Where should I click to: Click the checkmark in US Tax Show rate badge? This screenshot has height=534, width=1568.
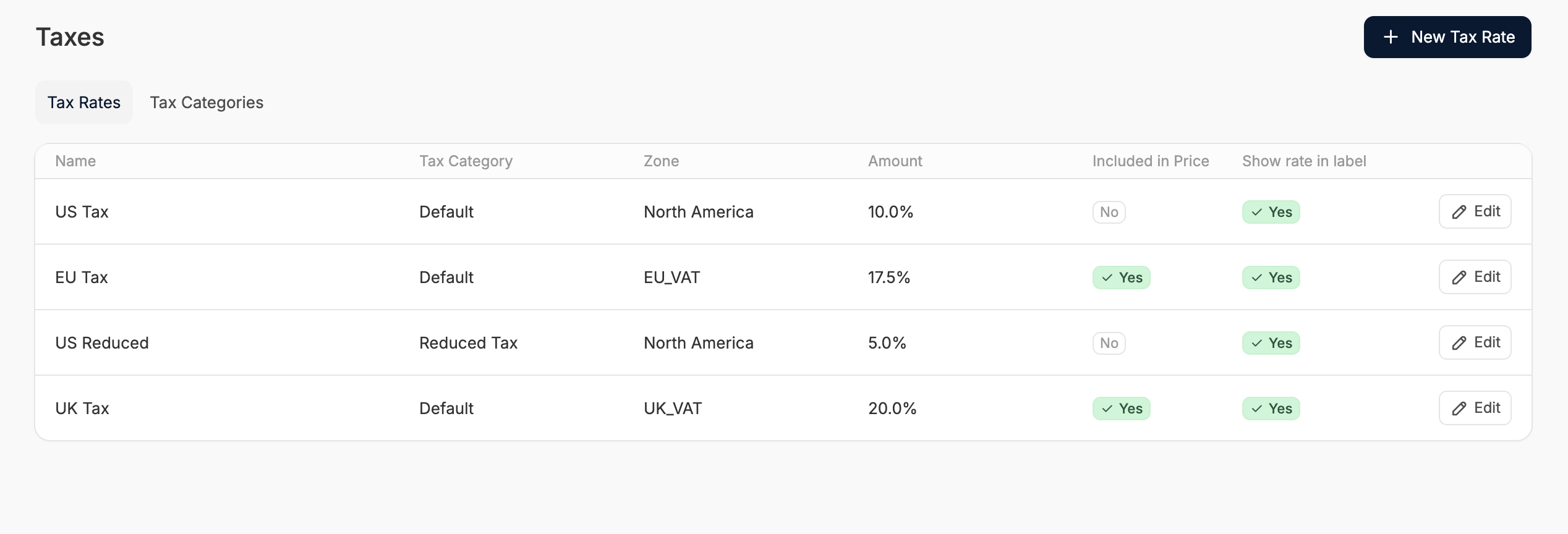pos(1257,212)
